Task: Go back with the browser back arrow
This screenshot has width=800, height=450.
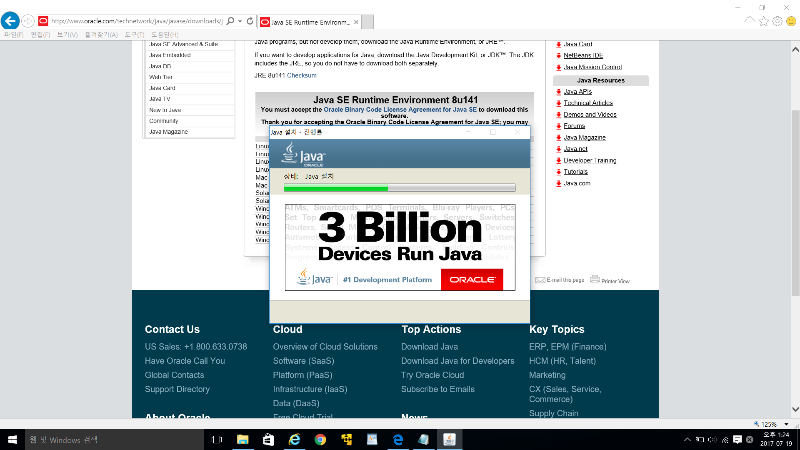Action: 10,21
